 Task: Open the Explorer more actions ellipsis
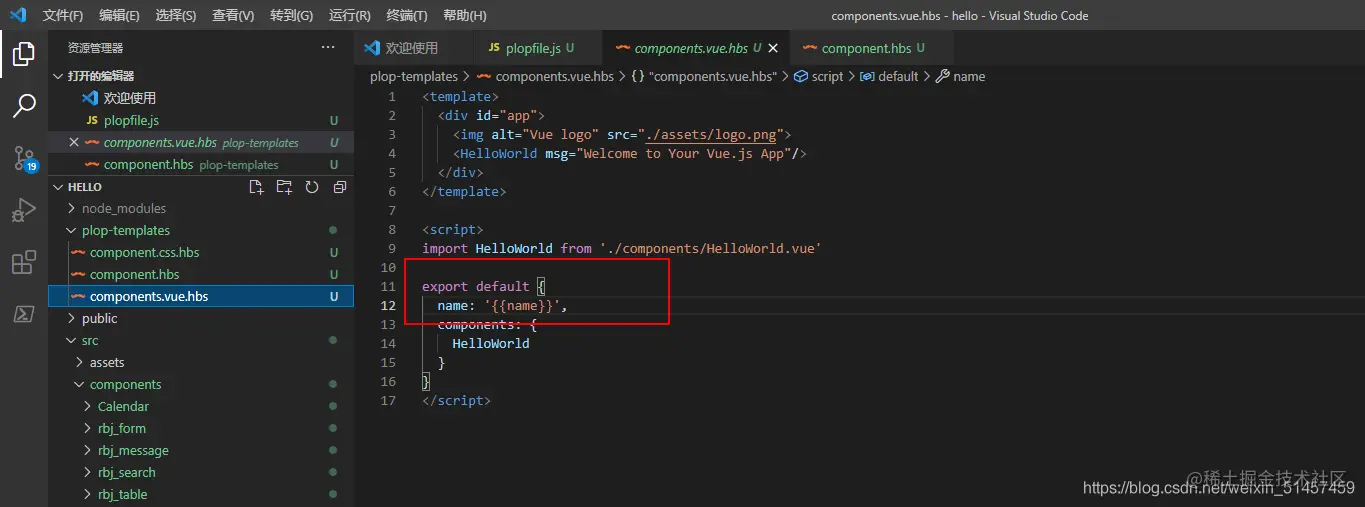click(x=328, y=47)
